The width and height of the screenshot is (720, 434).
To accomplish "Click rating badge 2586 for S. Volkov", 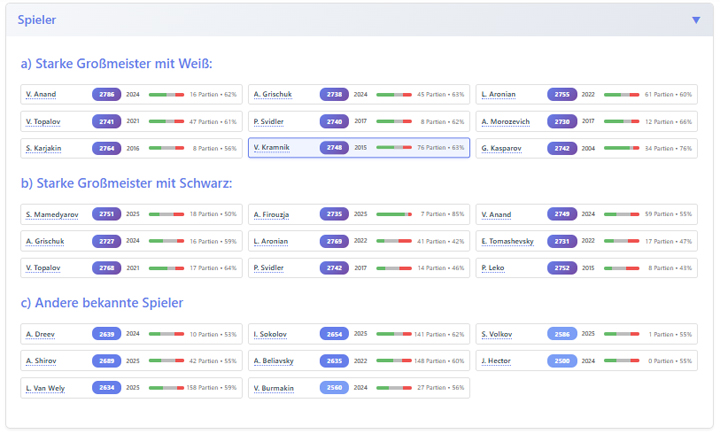I will point(562,334).
